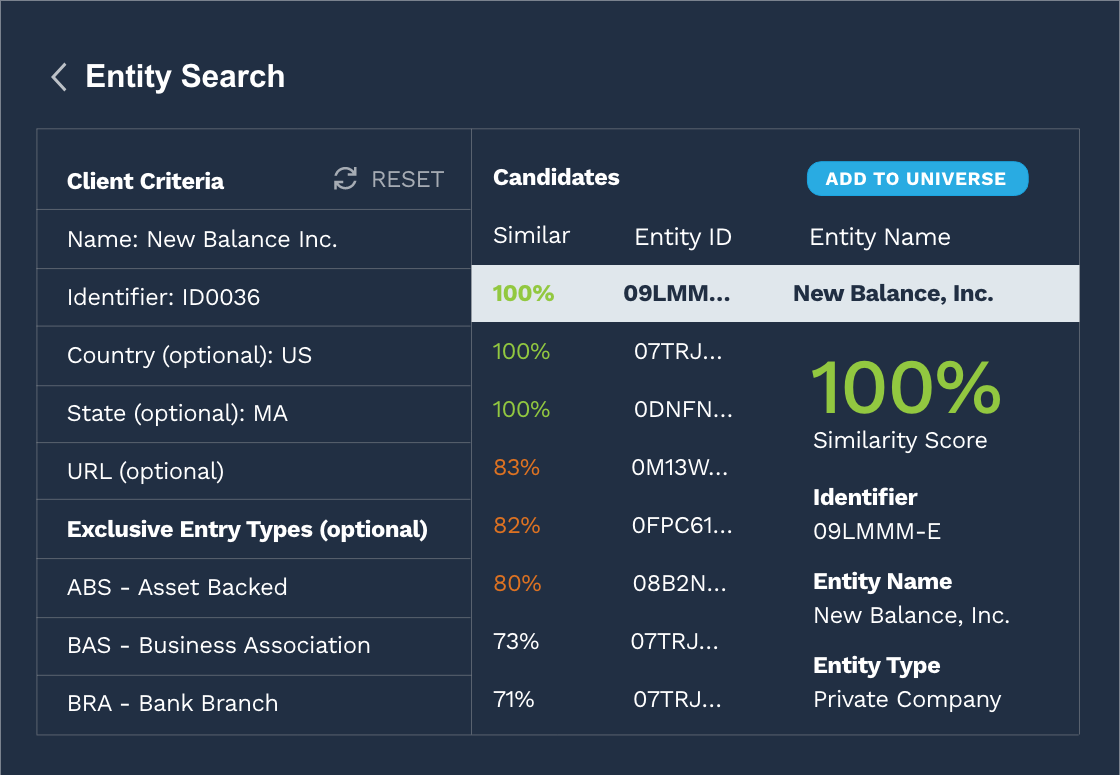
Task: Click the circular reset arrows icon
Action: pos(344,179)
